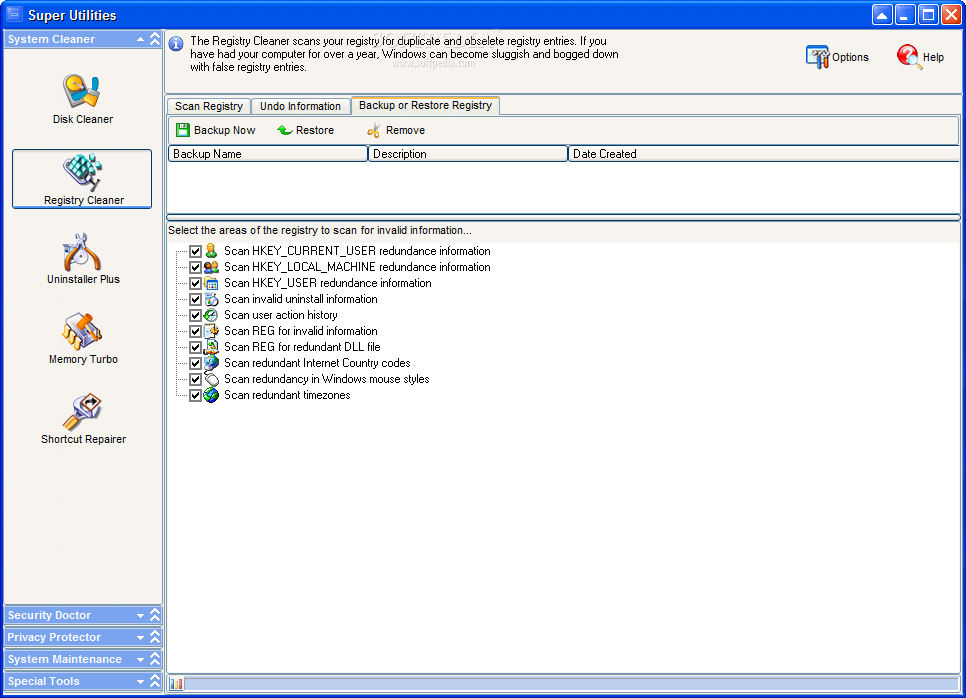Click the REG invalid information icon
The width and height of the screenshot is (966, 698).
(x=211, y=331)
